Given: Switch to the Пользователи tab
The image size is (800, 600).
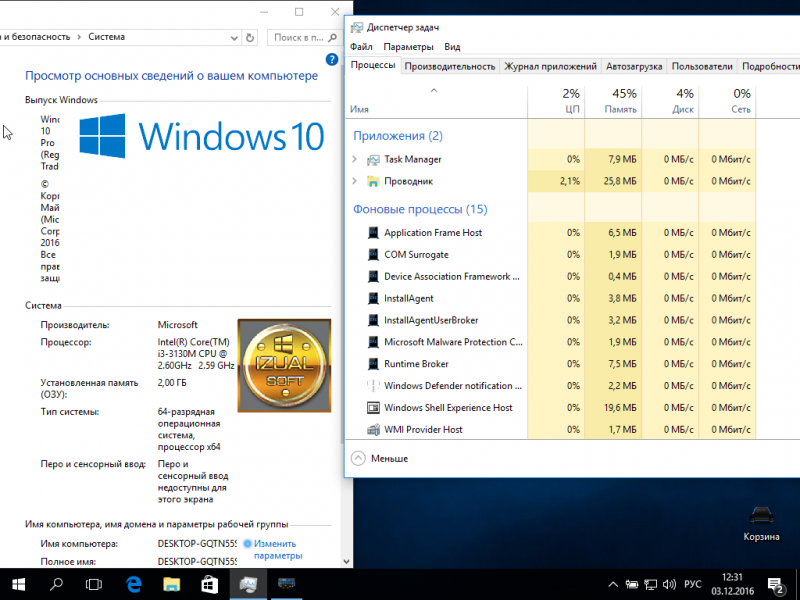Looking at the screenshot, I should [x=702, y=66].
